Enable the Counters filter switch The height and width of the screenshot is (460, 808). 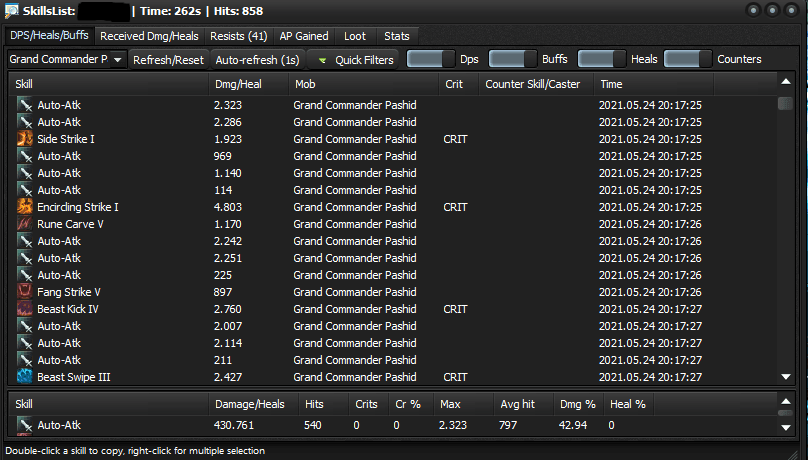(x=688, y=59)
